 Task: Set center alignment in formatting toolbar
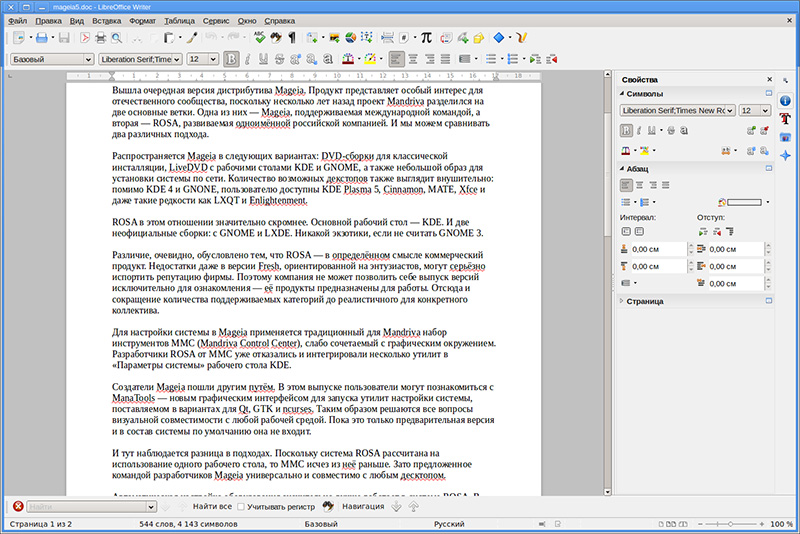click(x=413, y=59)
